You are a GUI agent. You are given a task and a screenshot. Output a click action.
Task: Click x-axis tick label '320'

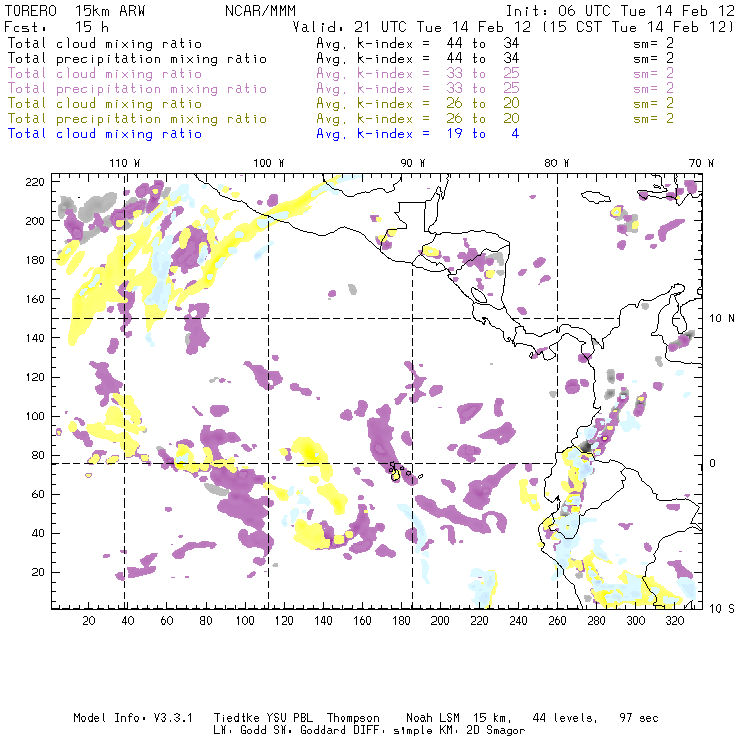tap(674, 621)
